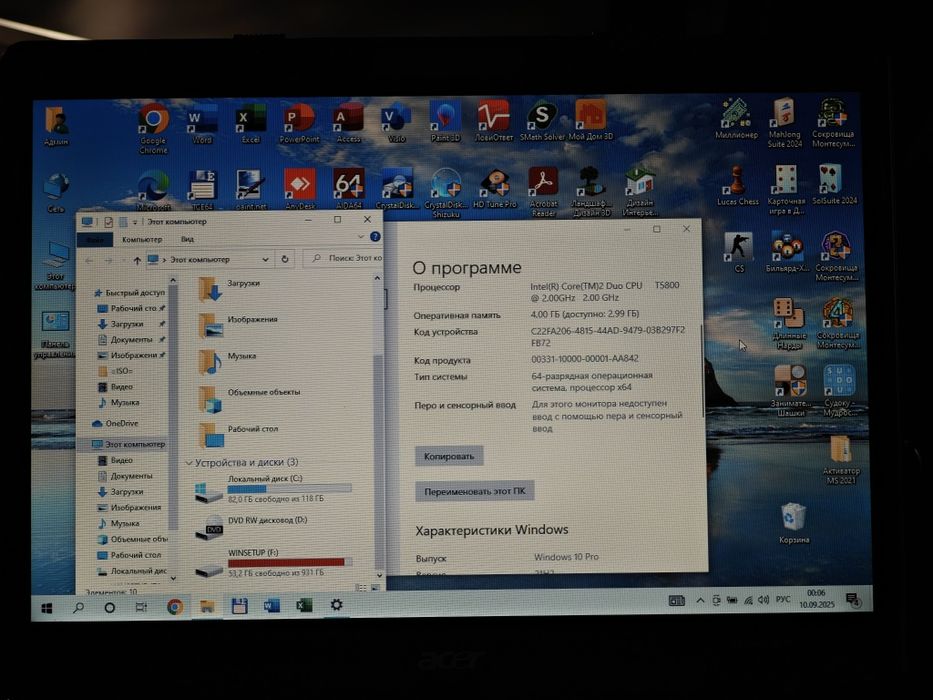933x700 pixels.
Task: Open the Корзина recycle bin icon
Action: coord(794,524)
